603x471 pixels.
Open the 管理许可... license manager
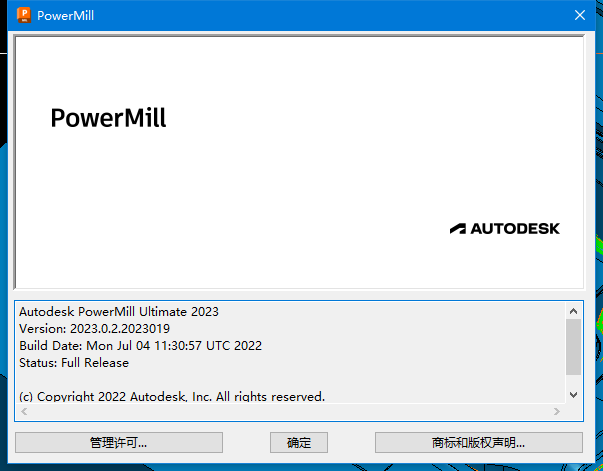click(x=119, y=443)
